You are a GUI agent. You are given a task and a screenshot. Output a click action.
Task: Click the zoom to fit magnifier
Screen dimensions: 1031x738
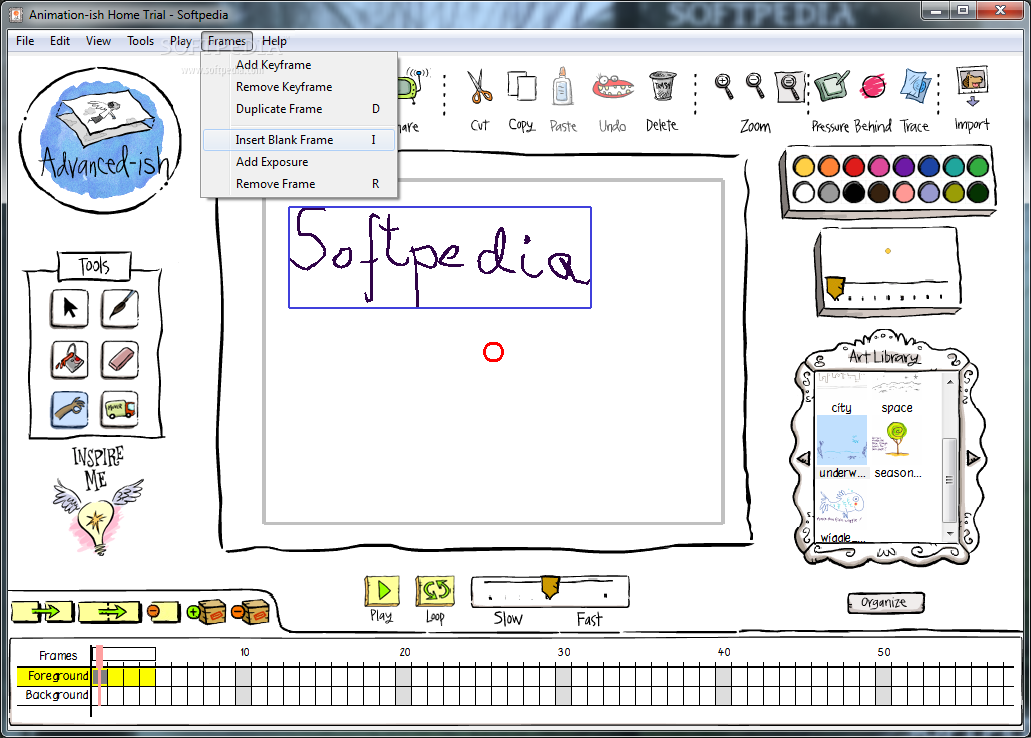(x=789, y=87)
